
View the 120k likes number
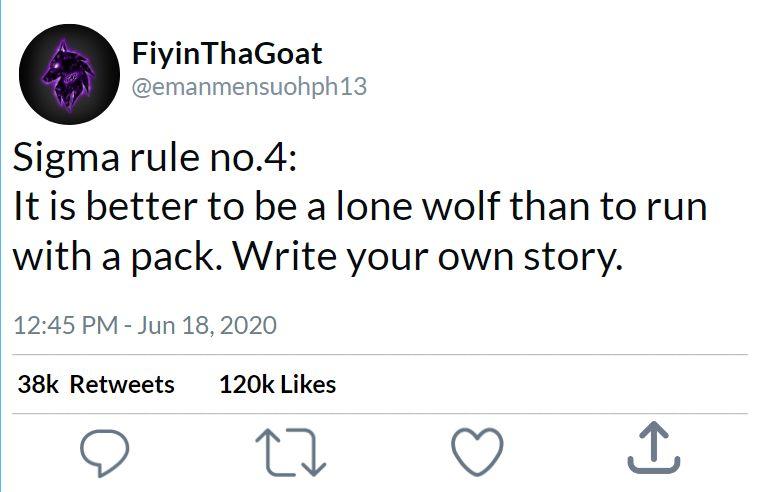pyautogui.click(x=246, y=384)
